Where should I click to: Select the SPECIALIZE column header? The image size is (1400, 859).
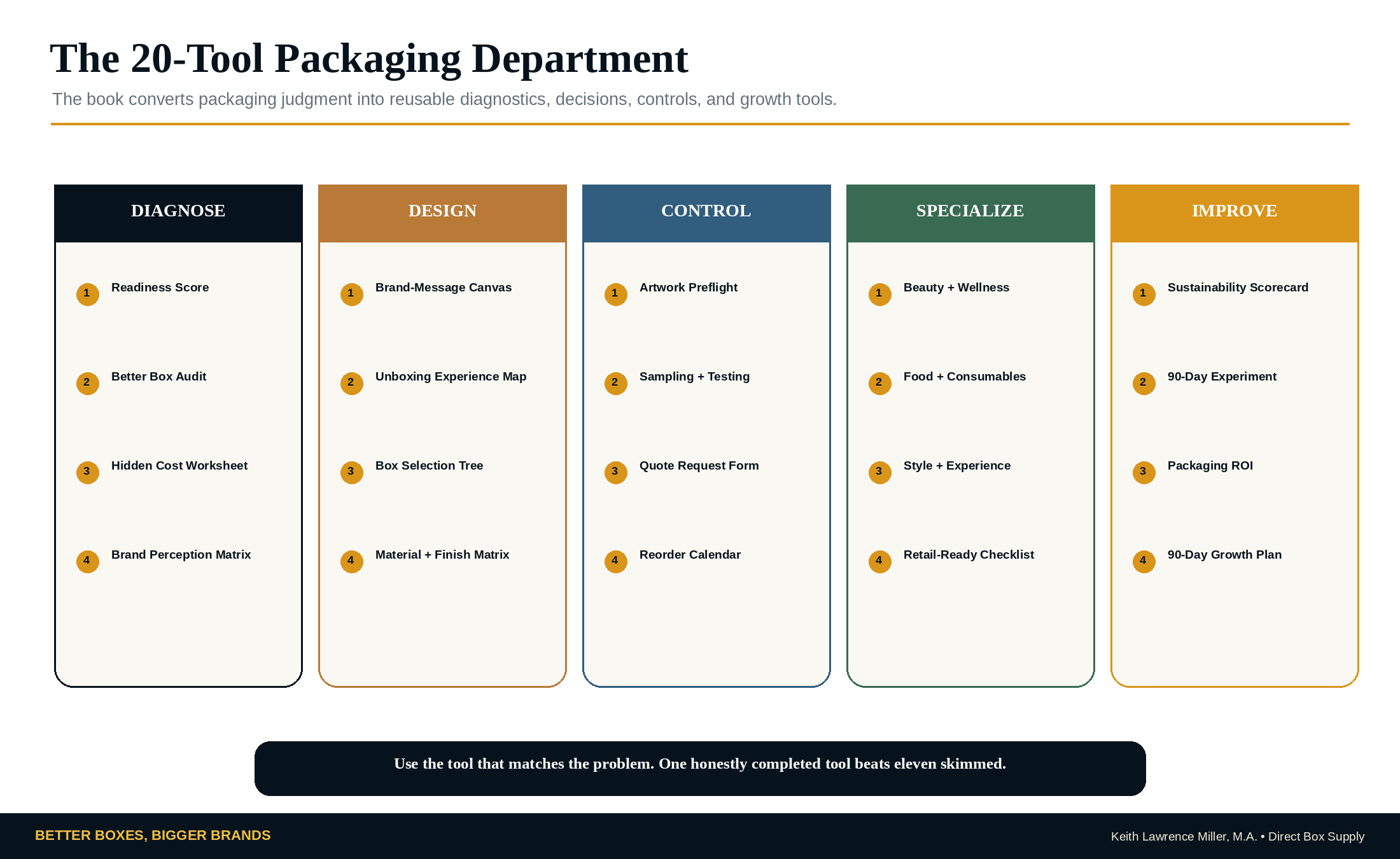tap(970, 213)
